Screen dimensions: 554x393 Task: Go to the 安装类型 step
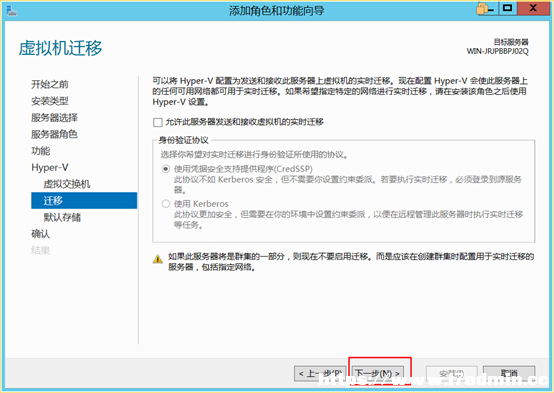50,101
